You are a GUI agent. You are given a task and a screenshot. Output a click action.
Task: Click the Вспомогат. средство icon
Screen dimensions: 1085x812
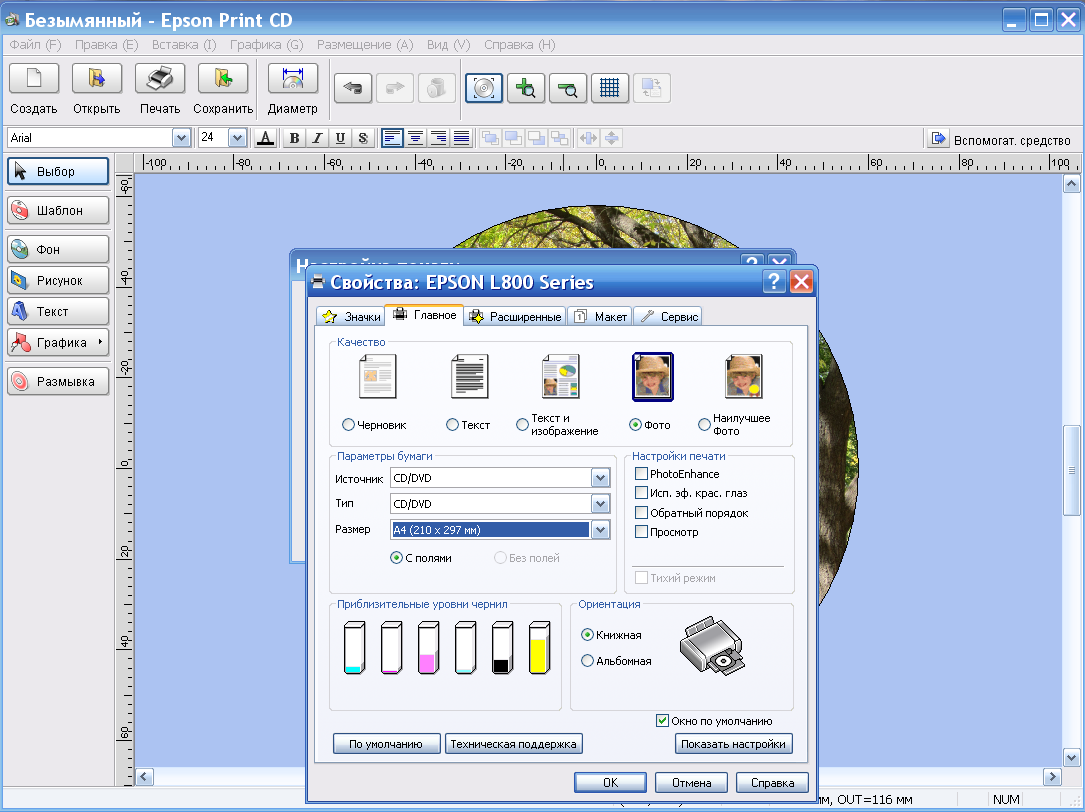click(x=938, y=138)
